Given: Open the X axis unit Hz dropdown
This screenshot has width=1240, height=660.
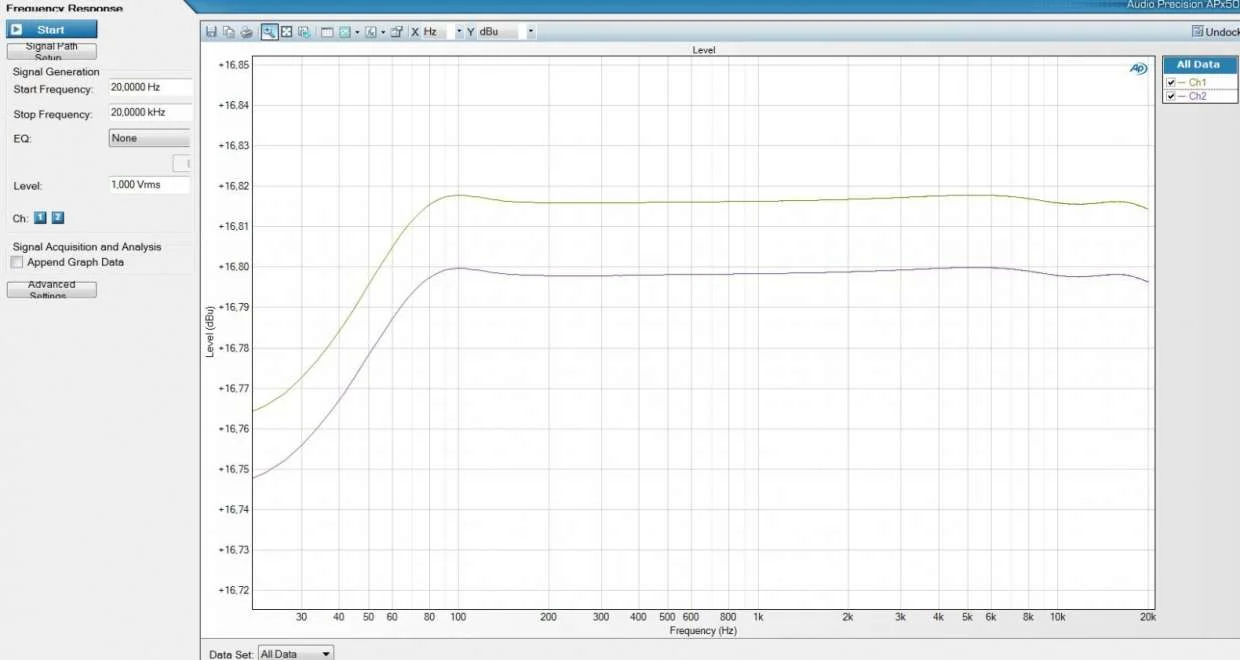Looking at the screenshot, I should [x=459, y=32].
